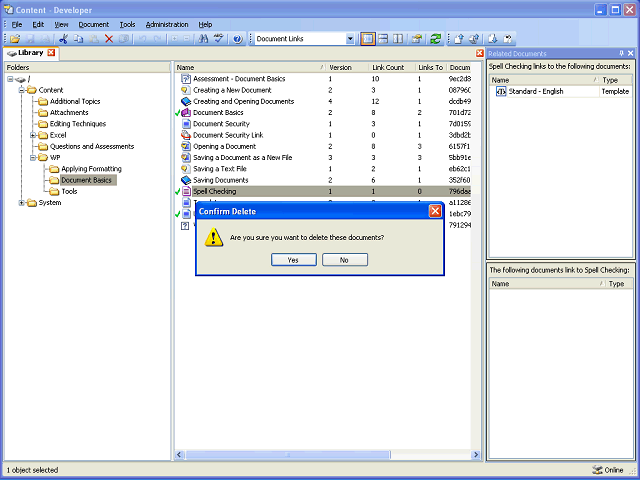Click the right arrow of horizontal scrollbar
Viewport: 640px width, 480px height.
click(475, 455)
